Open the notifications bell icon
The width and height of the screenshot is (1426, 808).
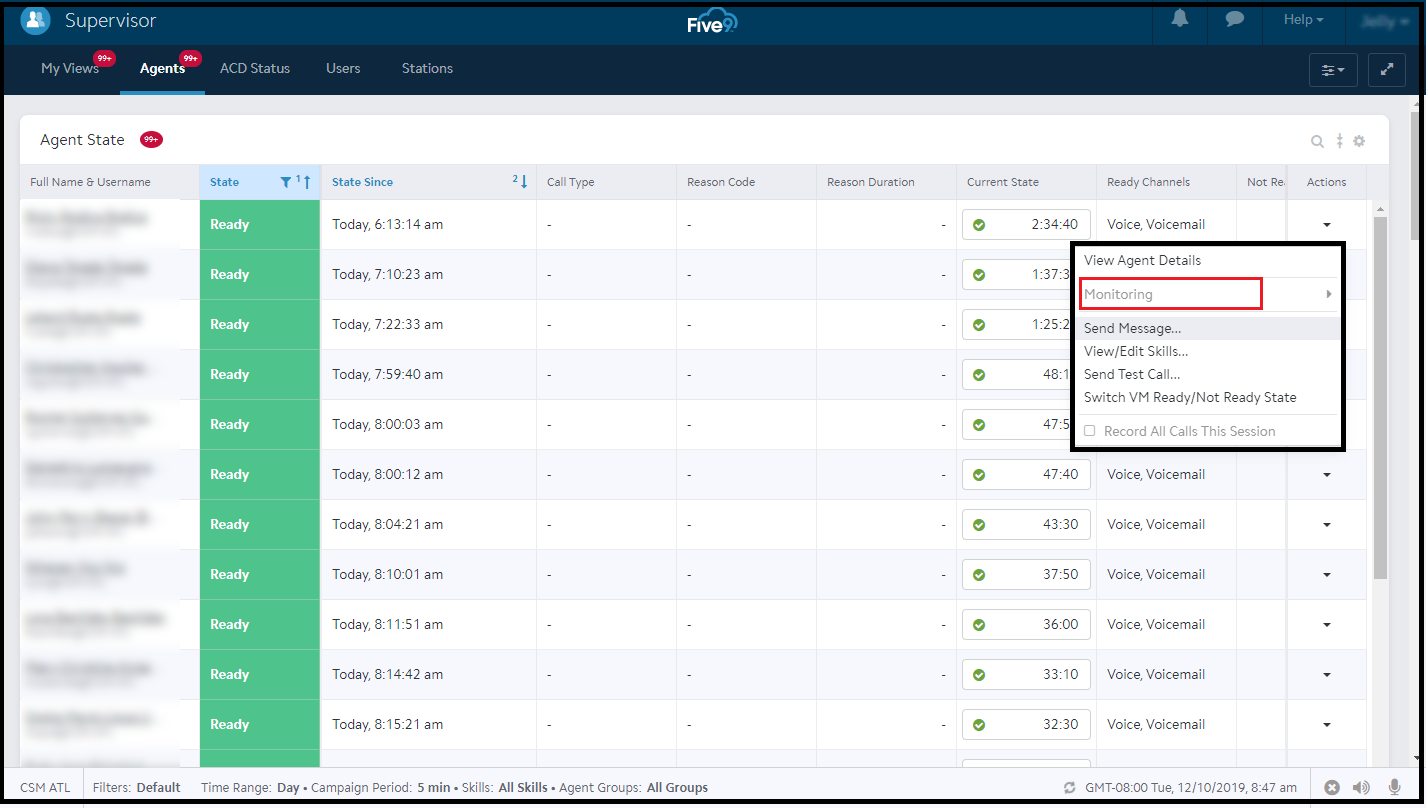[x=1180, y=19]
